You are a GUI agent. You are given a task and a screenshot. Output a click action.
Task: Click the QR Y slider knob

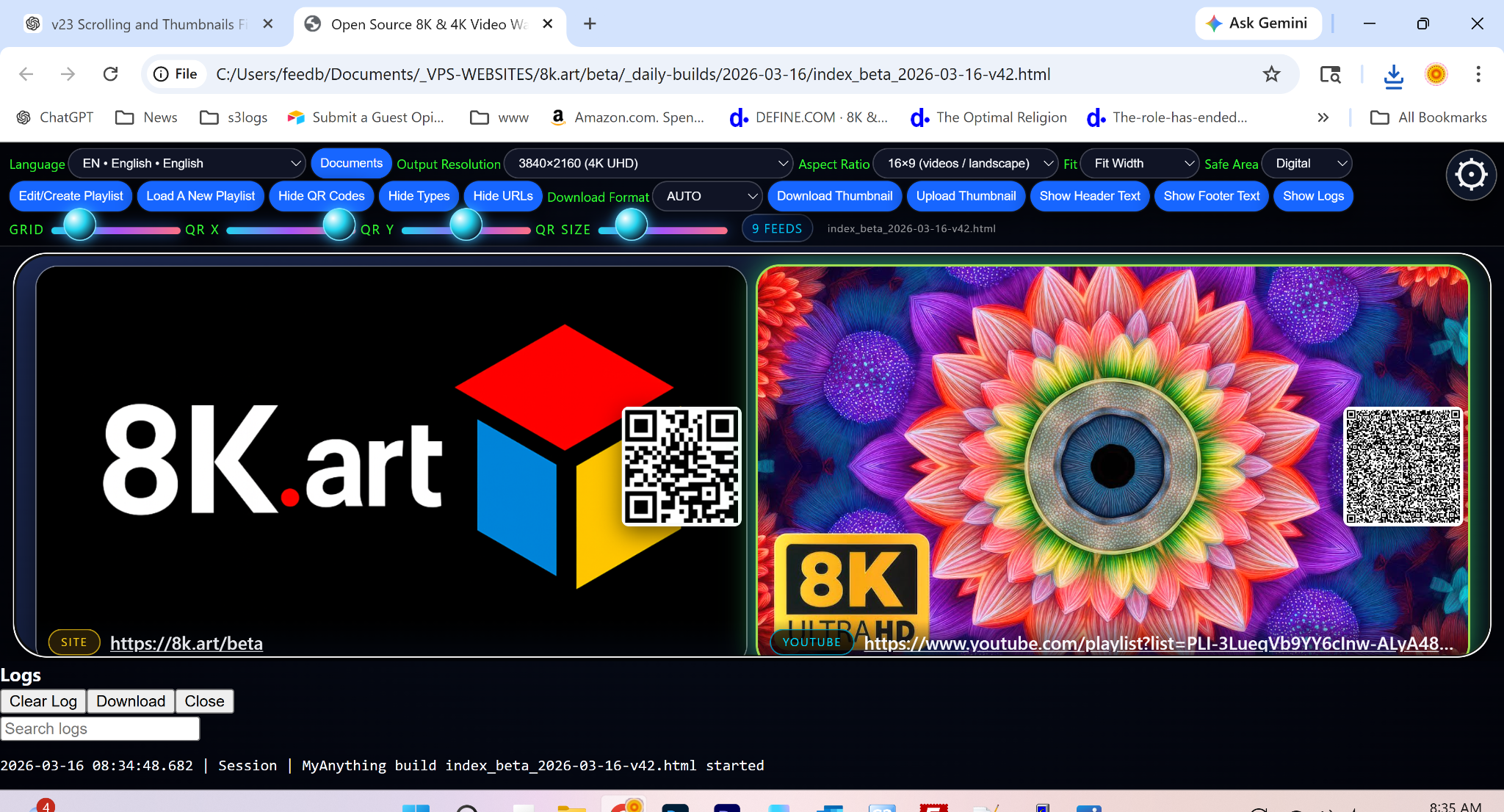(466, 225)
